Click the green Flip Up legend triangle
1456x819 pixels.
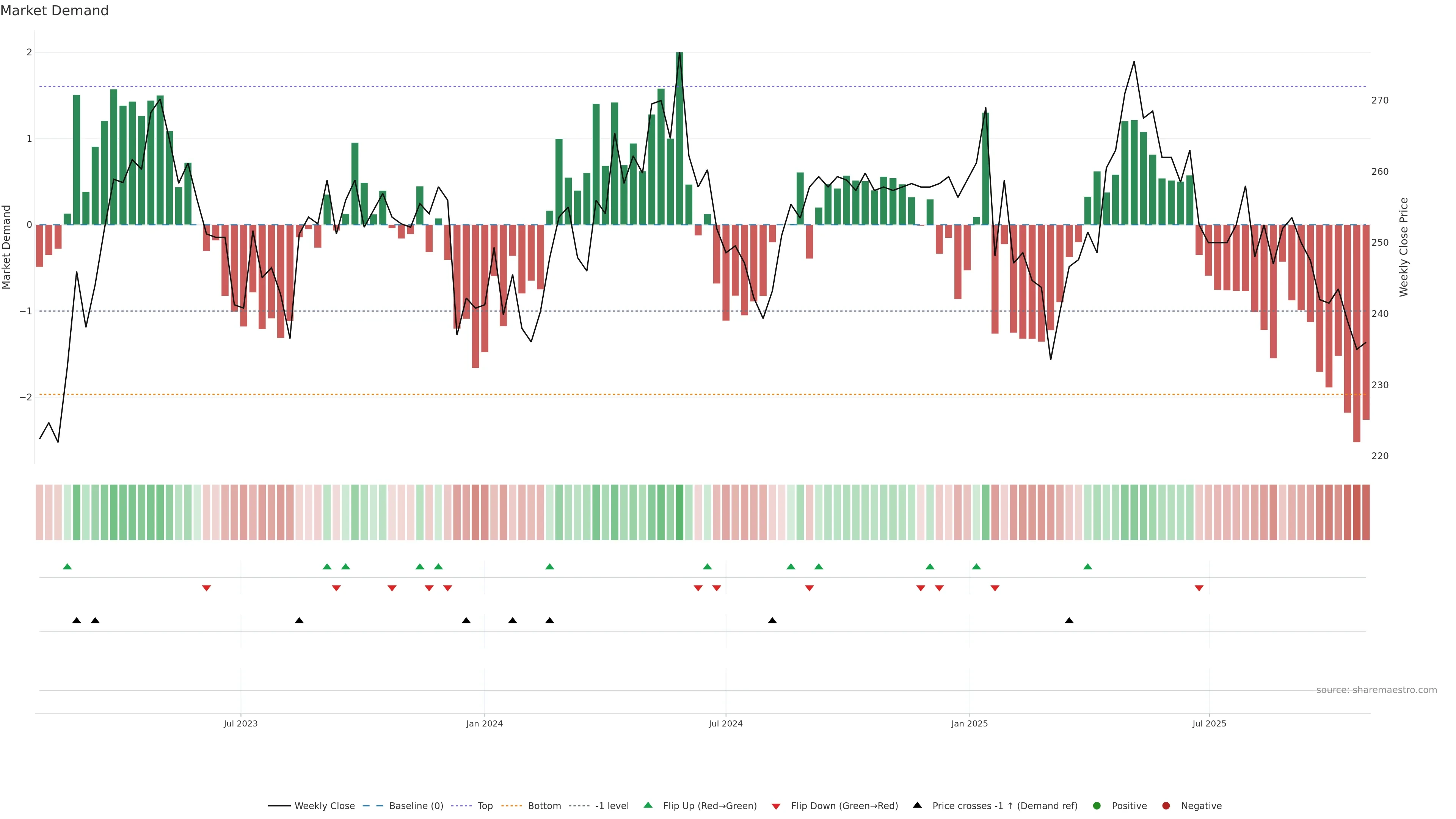(x=648, y=805)
